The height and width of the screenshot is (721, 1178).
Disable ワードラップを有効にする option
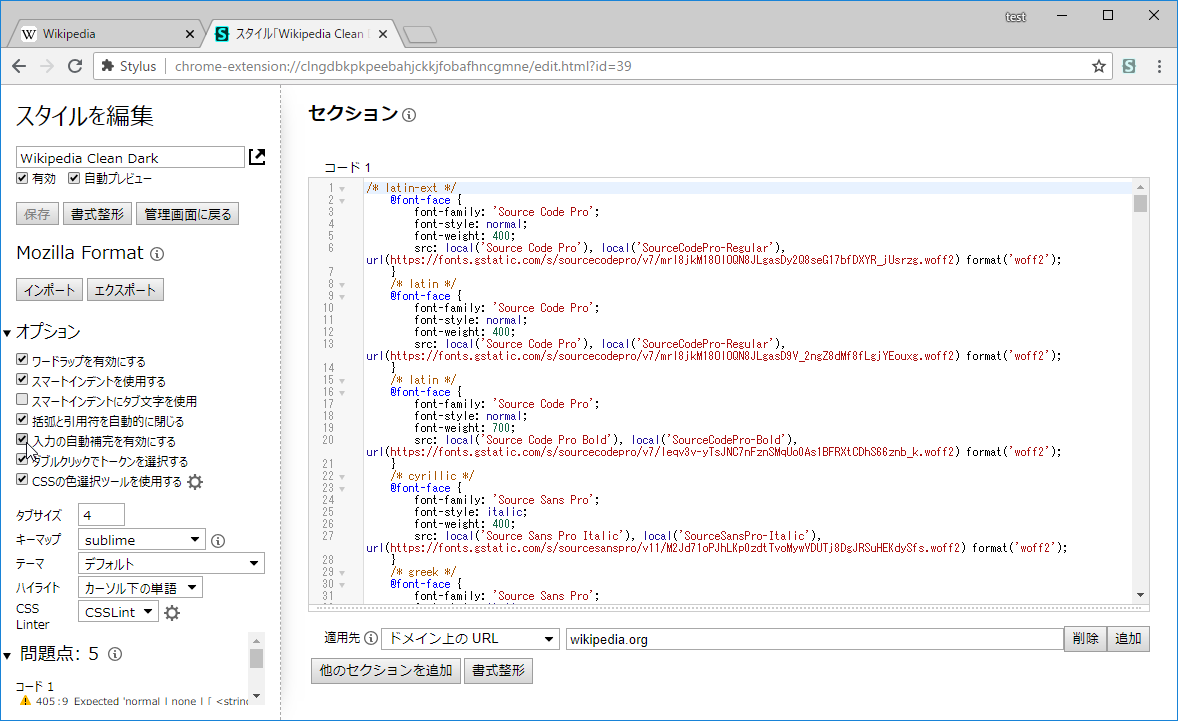[x=22, y=360]
